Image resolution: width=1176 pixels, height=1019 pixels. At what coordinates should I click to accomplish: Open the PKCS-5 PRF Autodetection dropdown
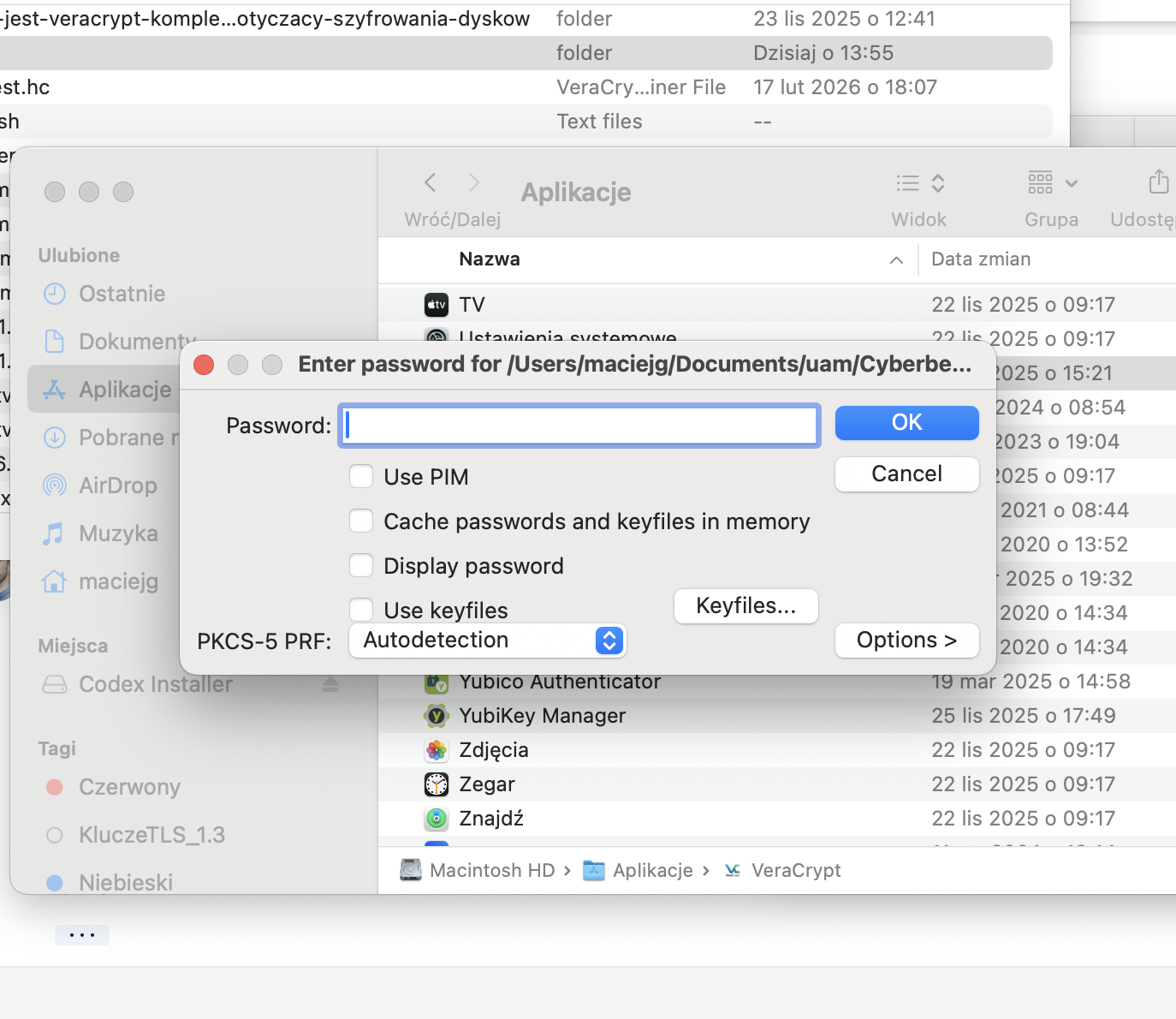(x=488, y=641)
